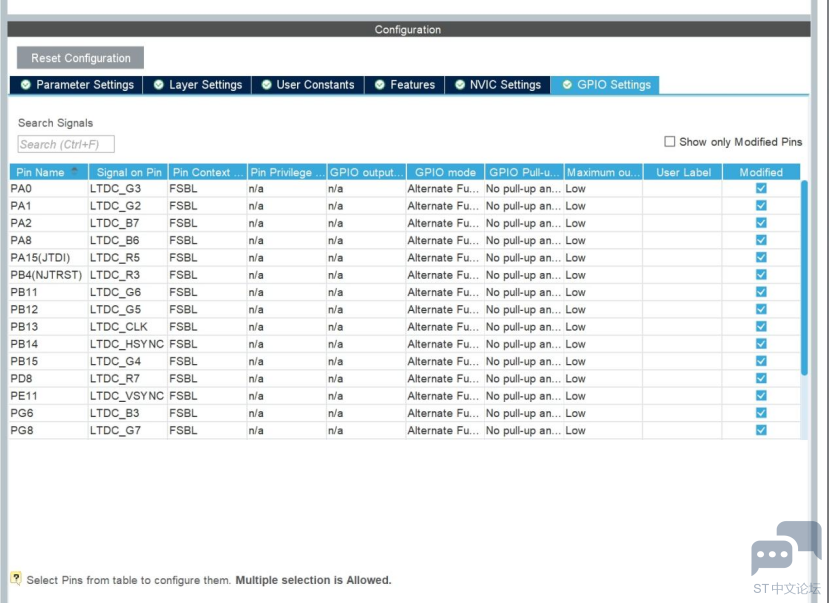The image size is (830, 604).
Task: Select the LTDC_B6 signal cell
Action: pyautogui.click(x=129, y=240)
